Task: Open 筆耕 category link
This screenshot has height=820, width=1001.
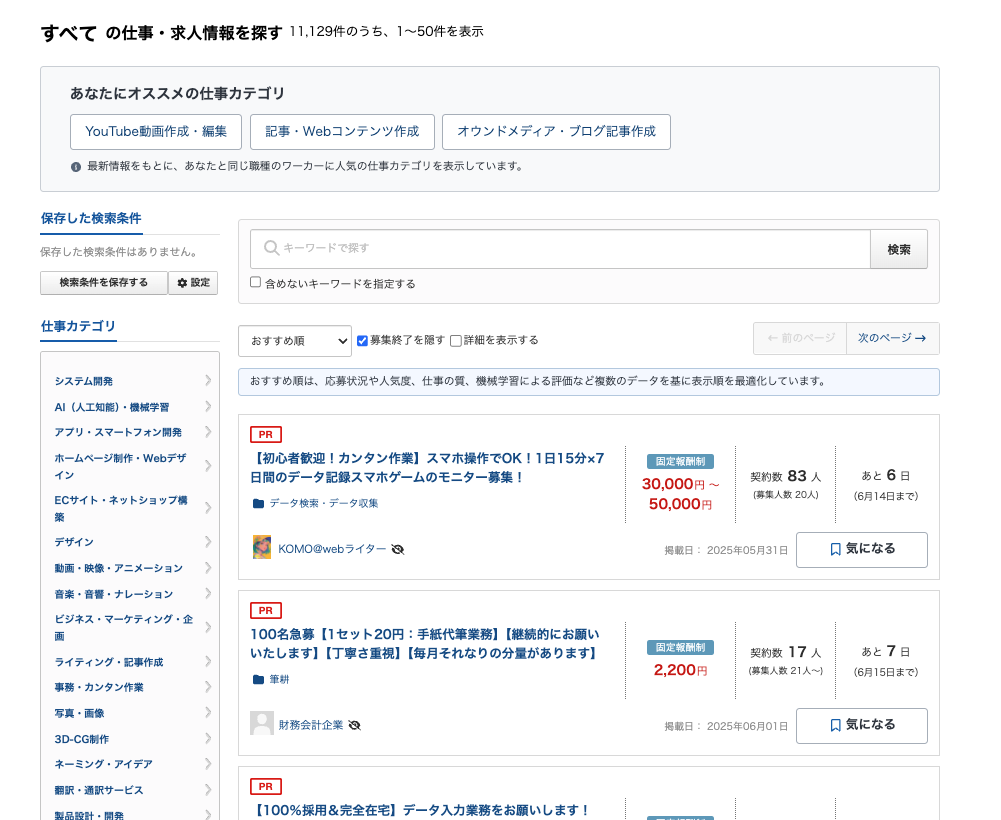Action: (279, 680)
